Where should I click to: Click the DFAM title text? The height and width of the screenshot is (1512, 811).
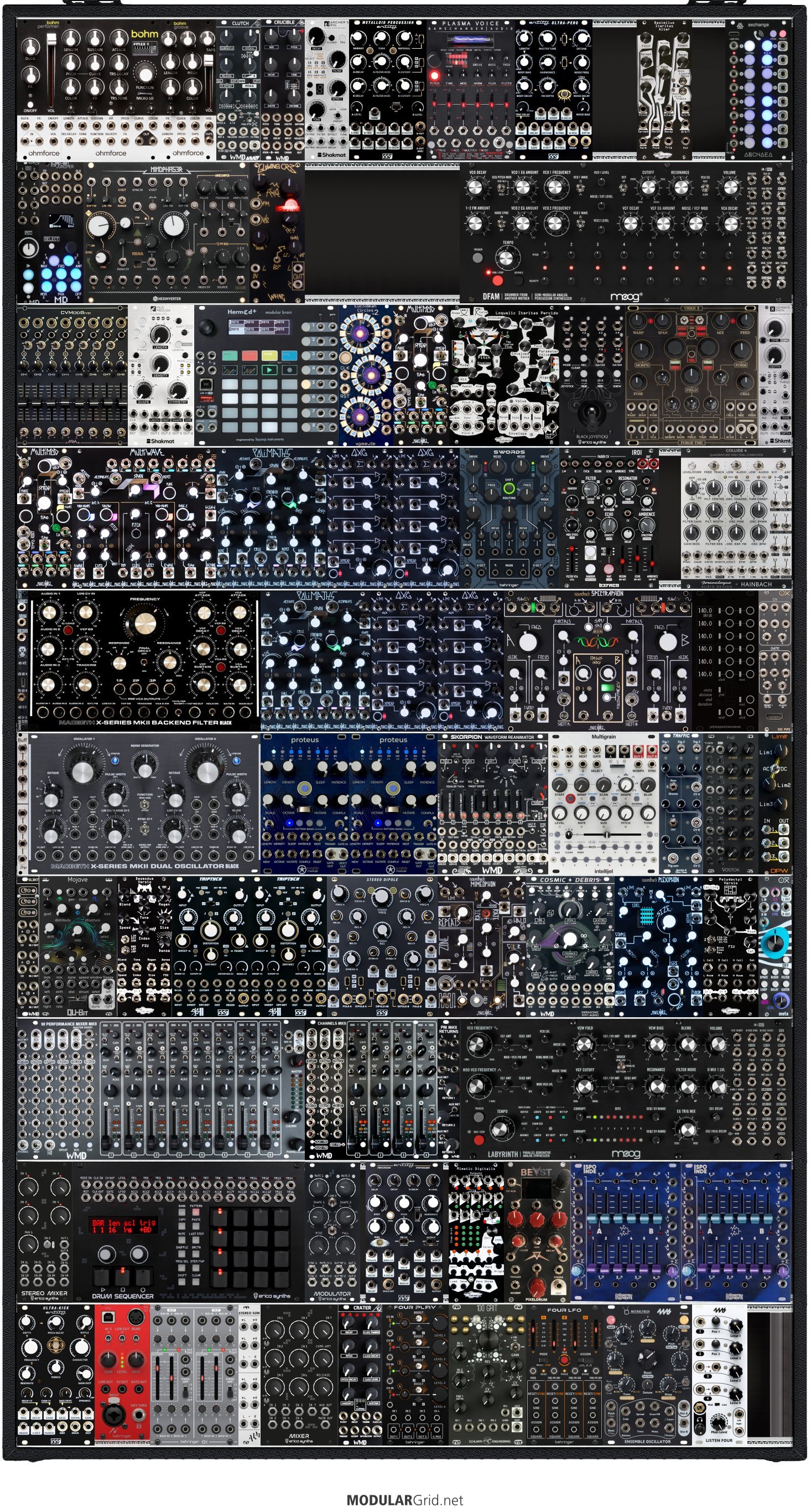492,297
